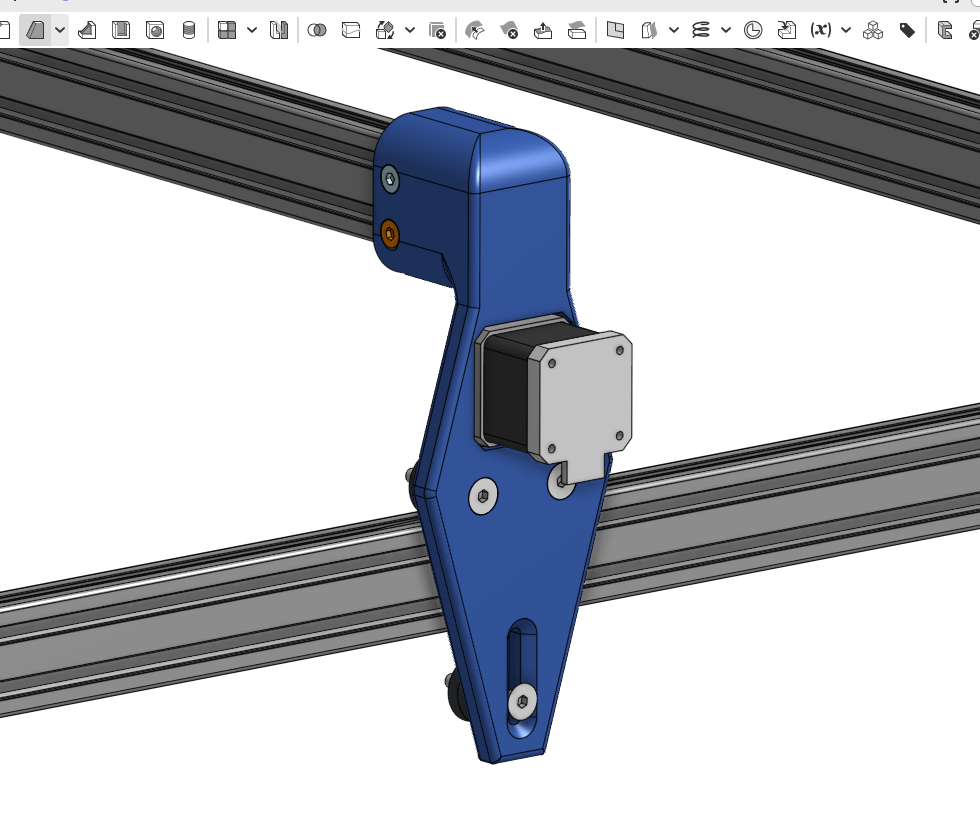Select the gray screw above the orange one
The height and width of the screenshot is (817, 980).
(x=389, y=180)
